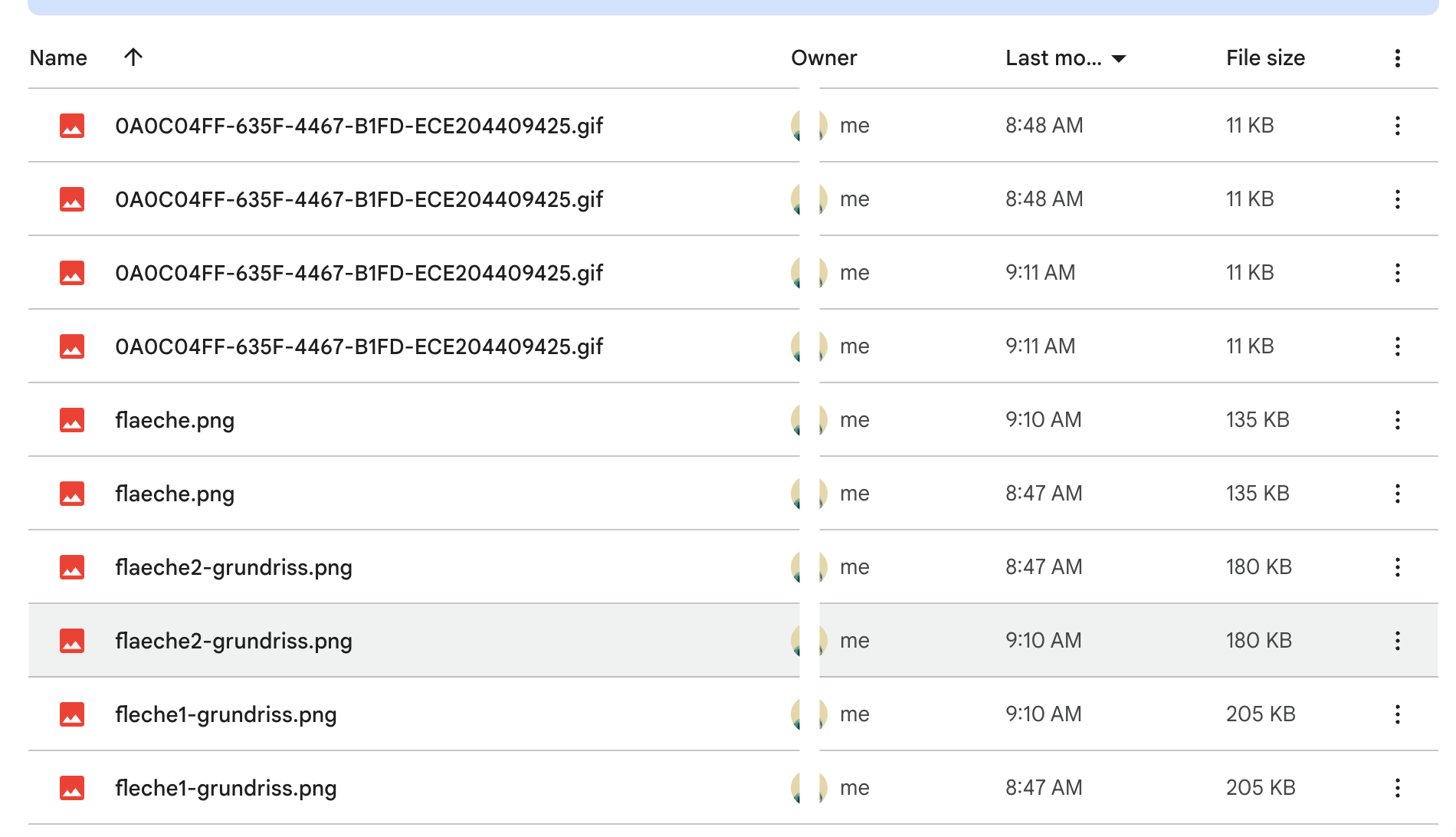The image size is (1456, 837).
Task: Click owner avatar on flaeche.png 8:47 AM row
Action: pos(809,494)
